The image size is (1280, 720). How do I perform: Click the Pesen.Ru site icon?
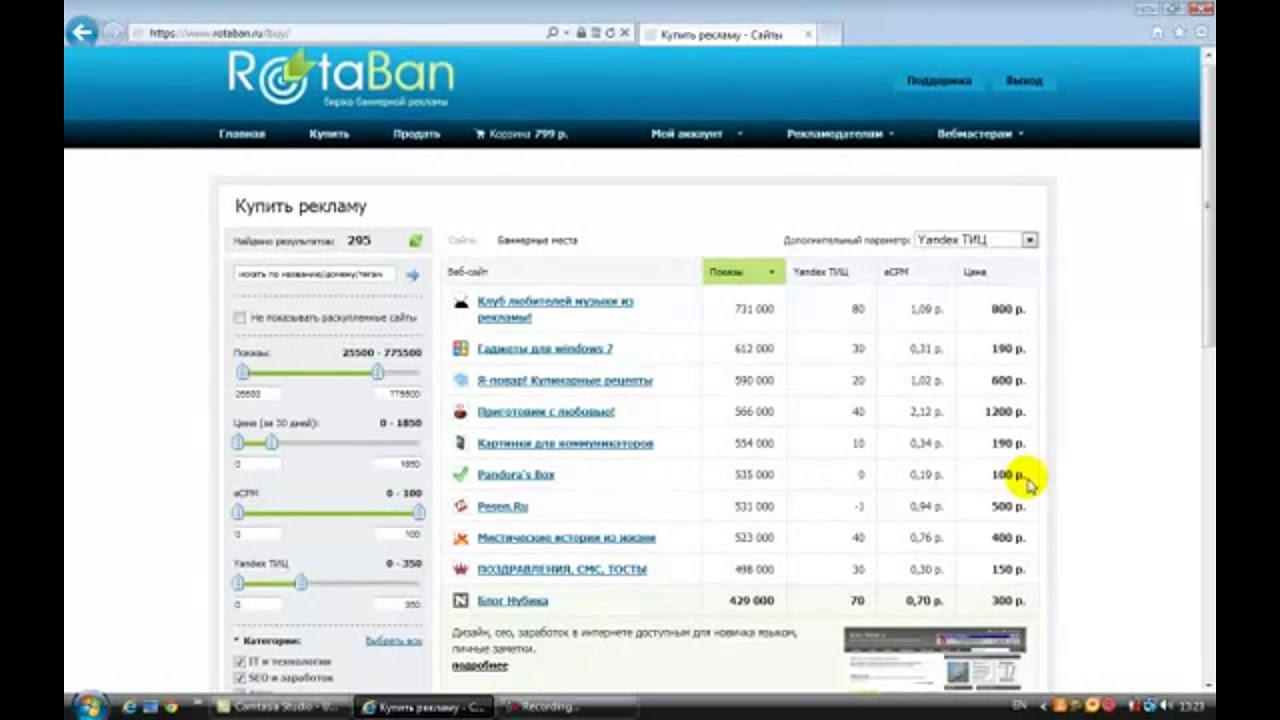[x=461, y=506]
